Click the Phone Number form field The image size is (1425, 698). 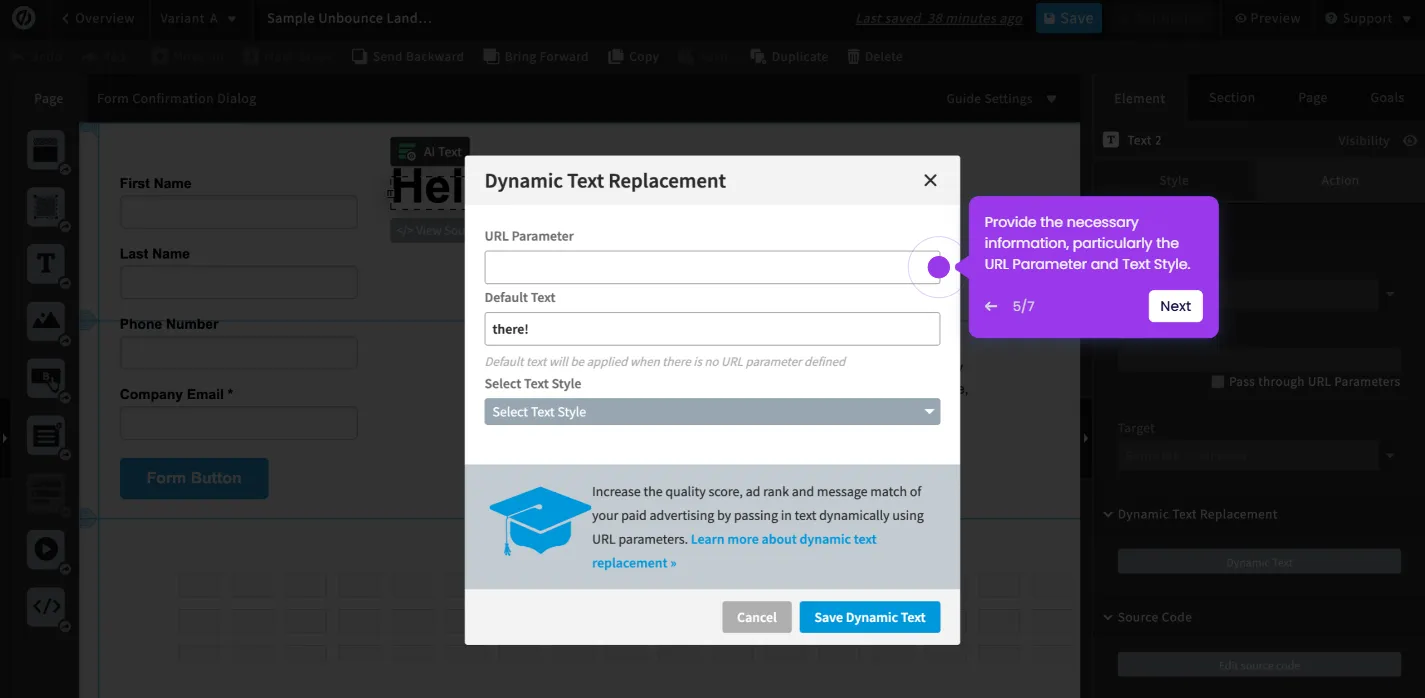[238, 353]
